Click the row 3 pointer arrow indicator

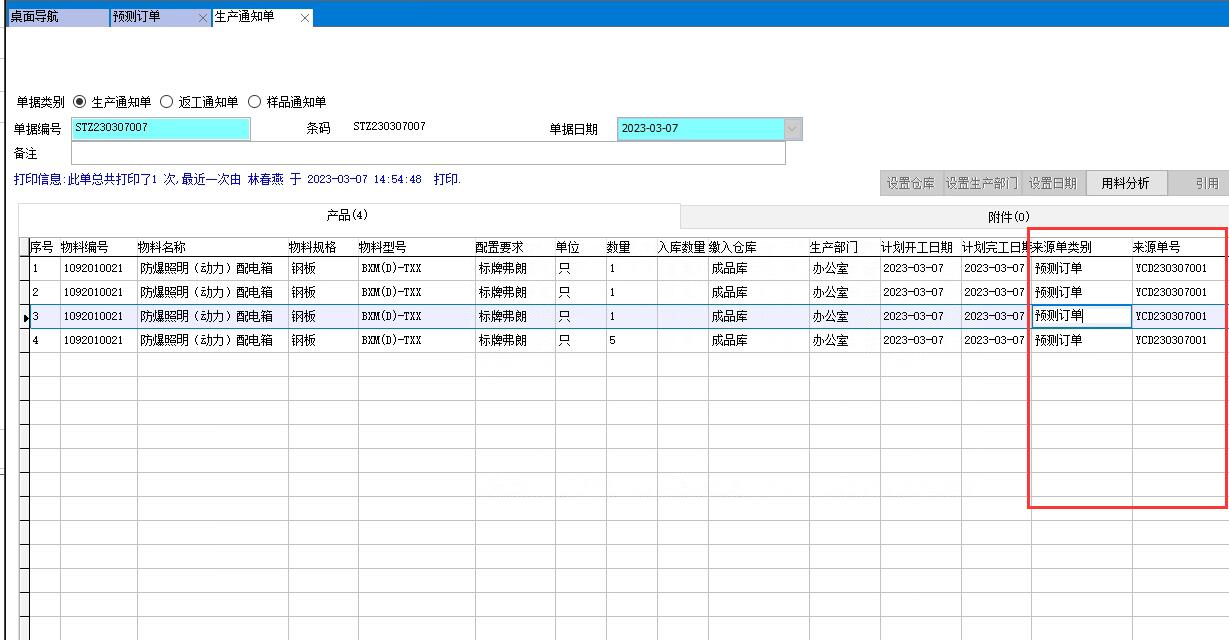tap(25, 317)
